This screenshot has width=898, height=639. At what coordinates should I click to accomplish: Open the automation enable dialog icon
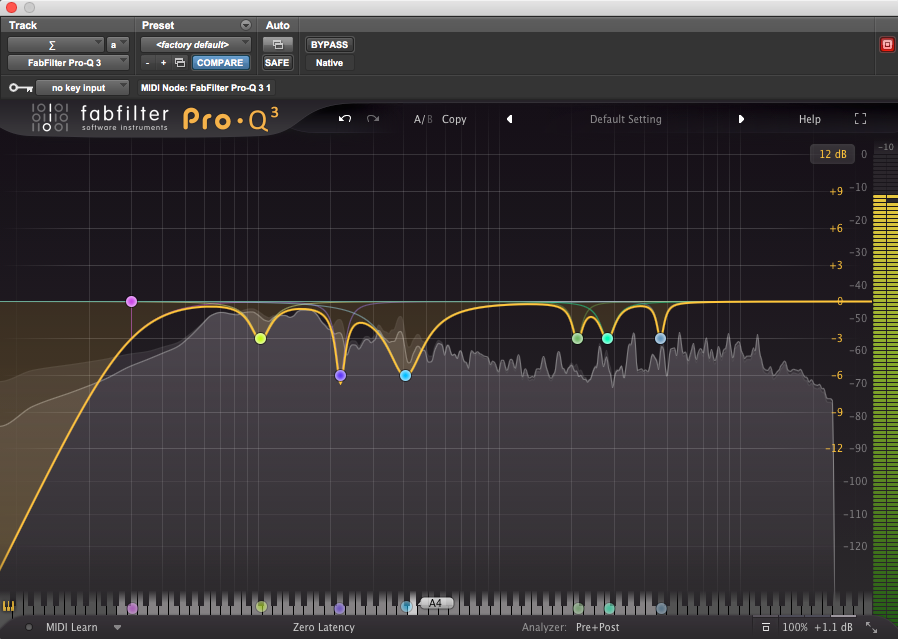[x=277, y=45]
